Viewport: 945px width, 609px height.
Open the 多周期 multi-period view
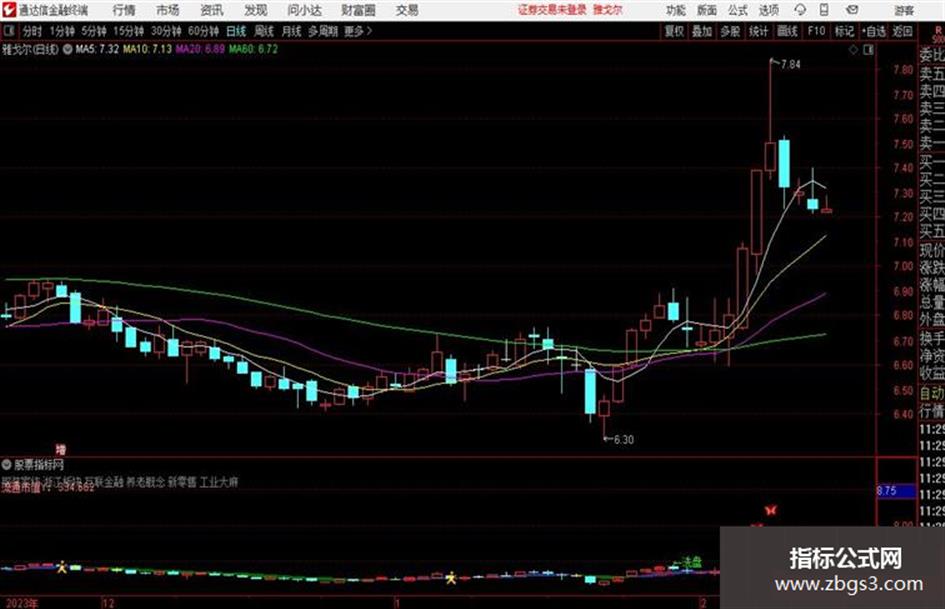tap(323, 31)
